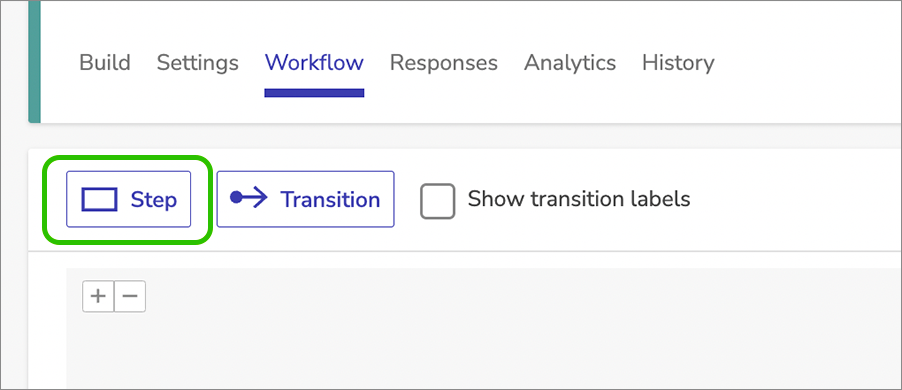Switch to the Settings tab
This screenshot has height=390, width=902.
click(198, 62)
